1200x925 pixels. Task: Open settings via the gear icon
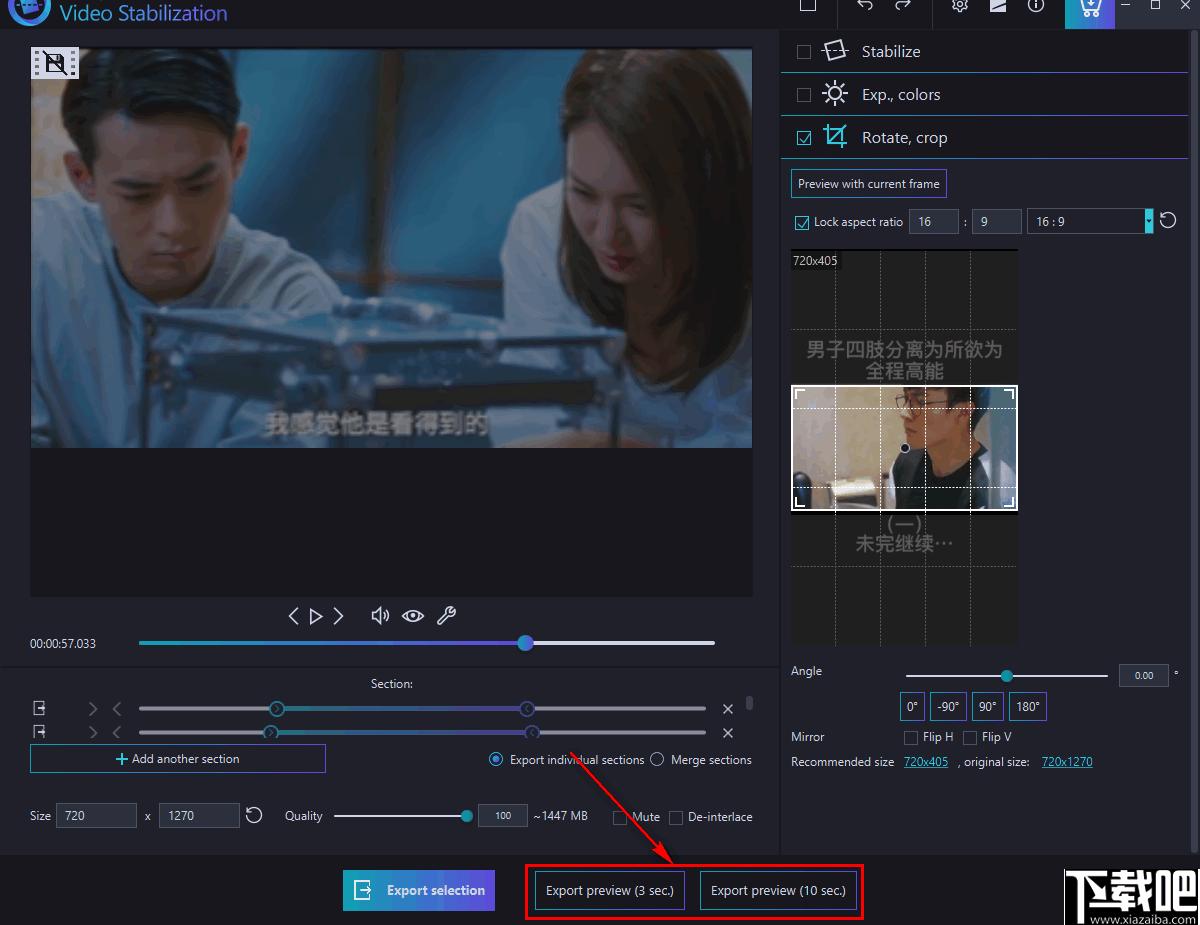pos(960,6)
